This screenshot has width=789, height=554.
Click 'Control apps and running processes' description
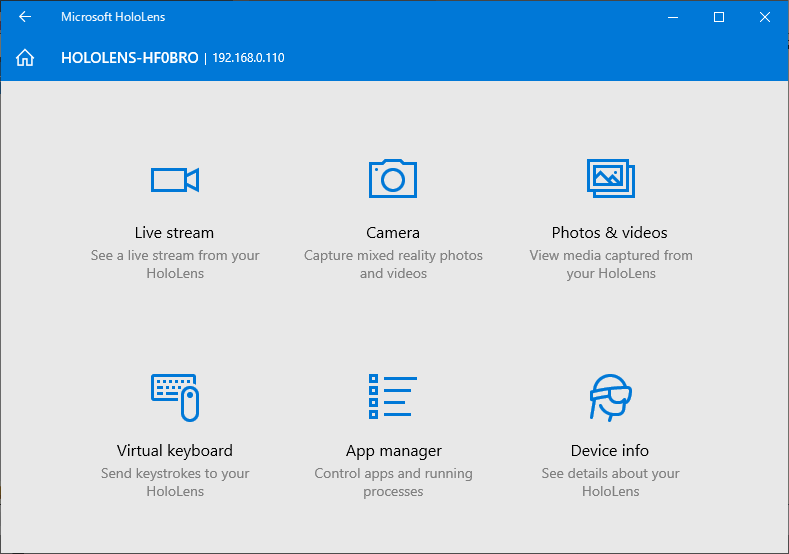pos(393,482)
